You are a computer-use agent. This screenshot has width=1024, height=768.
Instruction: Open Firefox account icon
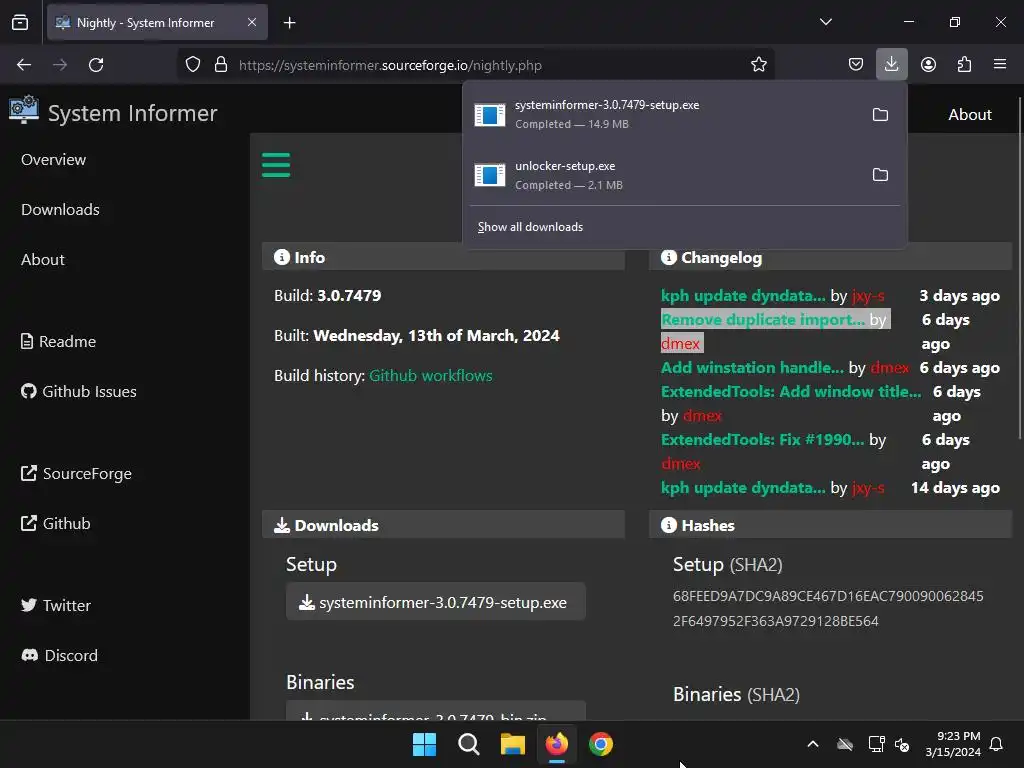(x=928, y=65)
